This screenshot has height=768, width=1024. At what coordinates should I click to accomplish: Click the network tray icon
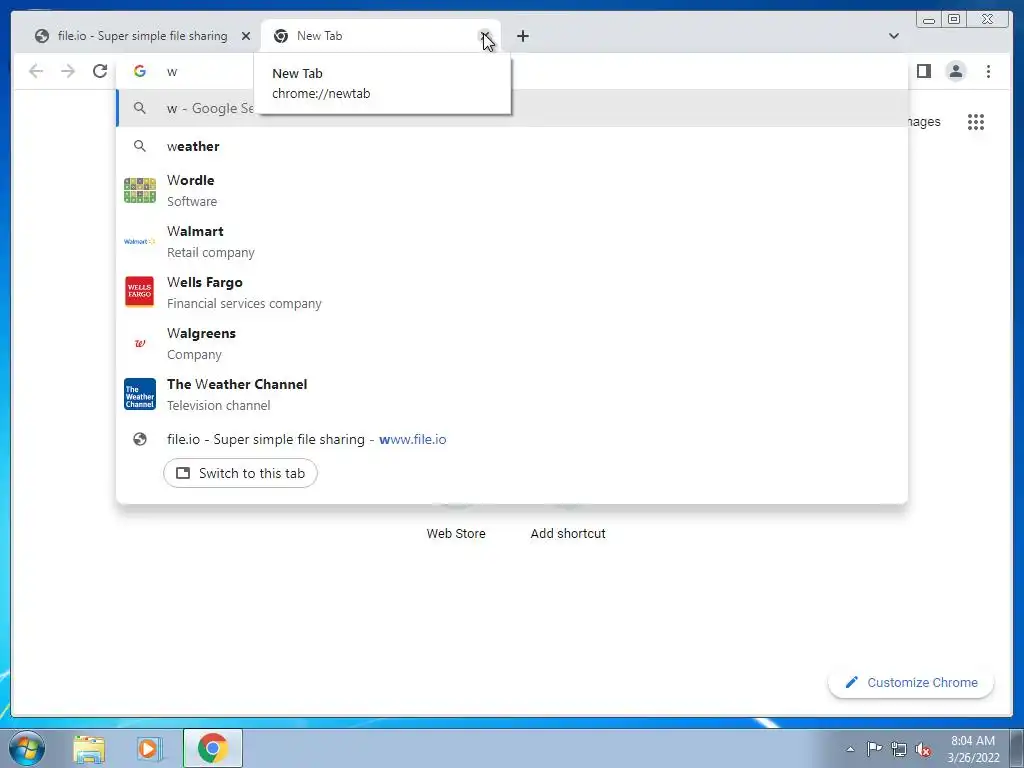(899, 749)
